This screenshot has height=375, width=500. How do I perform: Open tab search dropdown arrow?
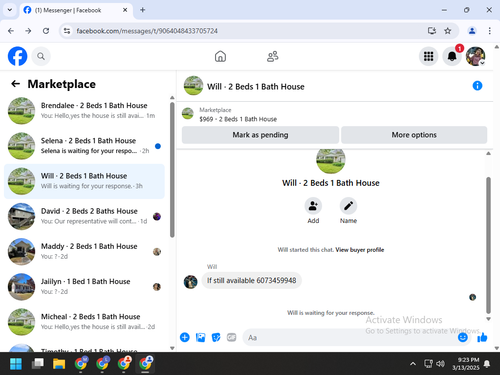click(x=10, y=10)
